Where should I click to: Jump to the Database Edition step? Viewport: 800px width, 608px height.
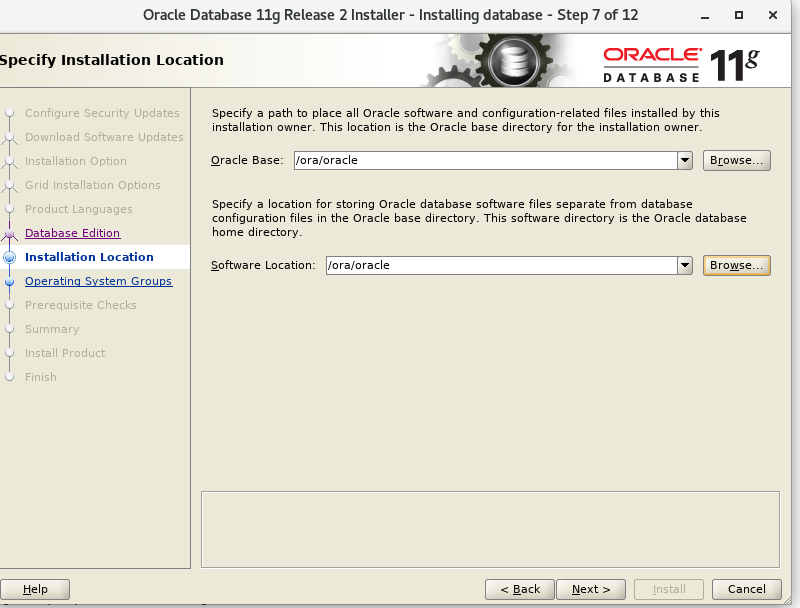72,233
